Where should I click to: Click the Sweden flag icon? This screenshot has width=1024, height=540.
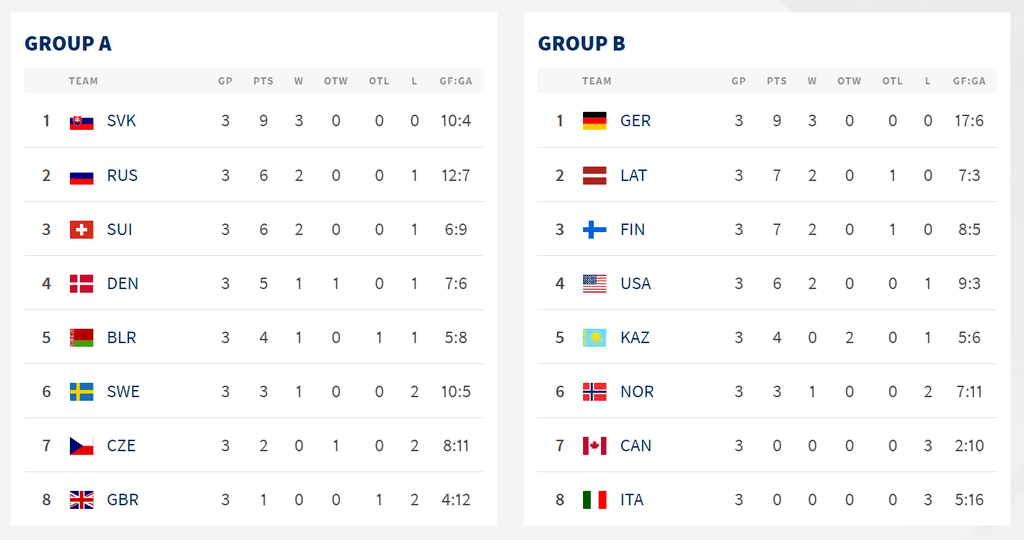pos(81,392)
